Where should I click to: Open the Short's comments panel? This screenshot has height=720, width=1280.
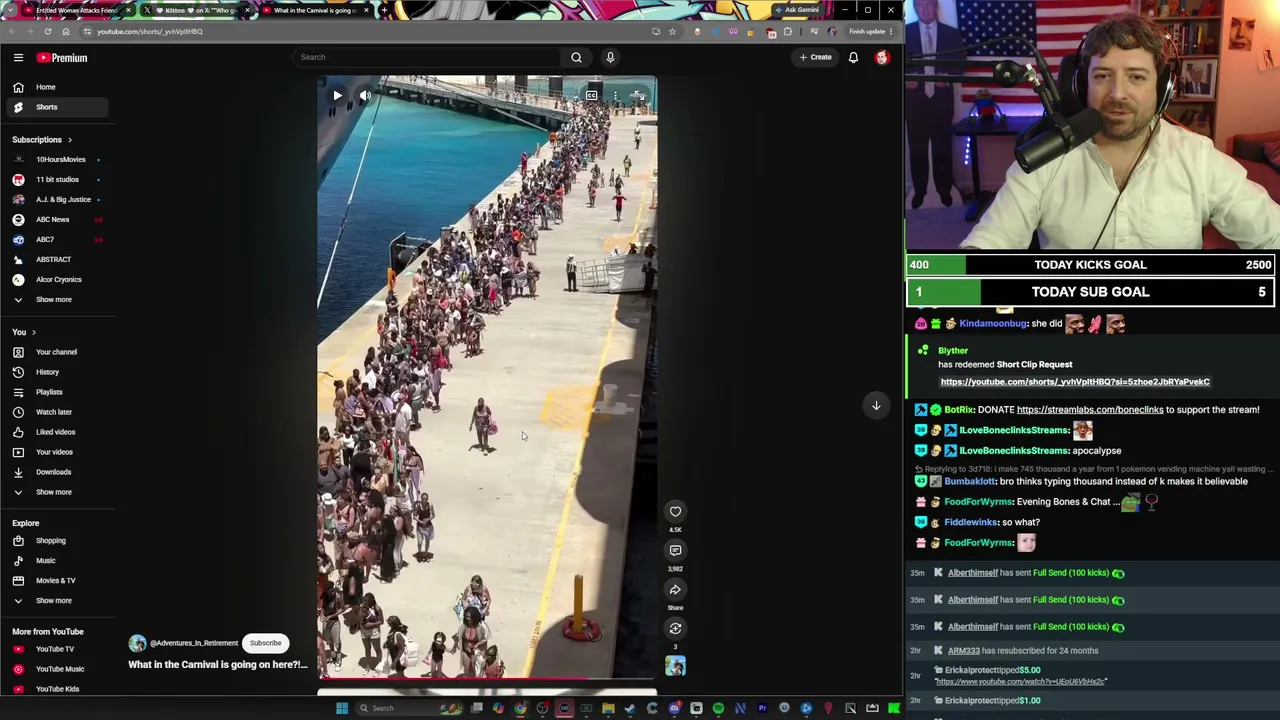point(675,550)
